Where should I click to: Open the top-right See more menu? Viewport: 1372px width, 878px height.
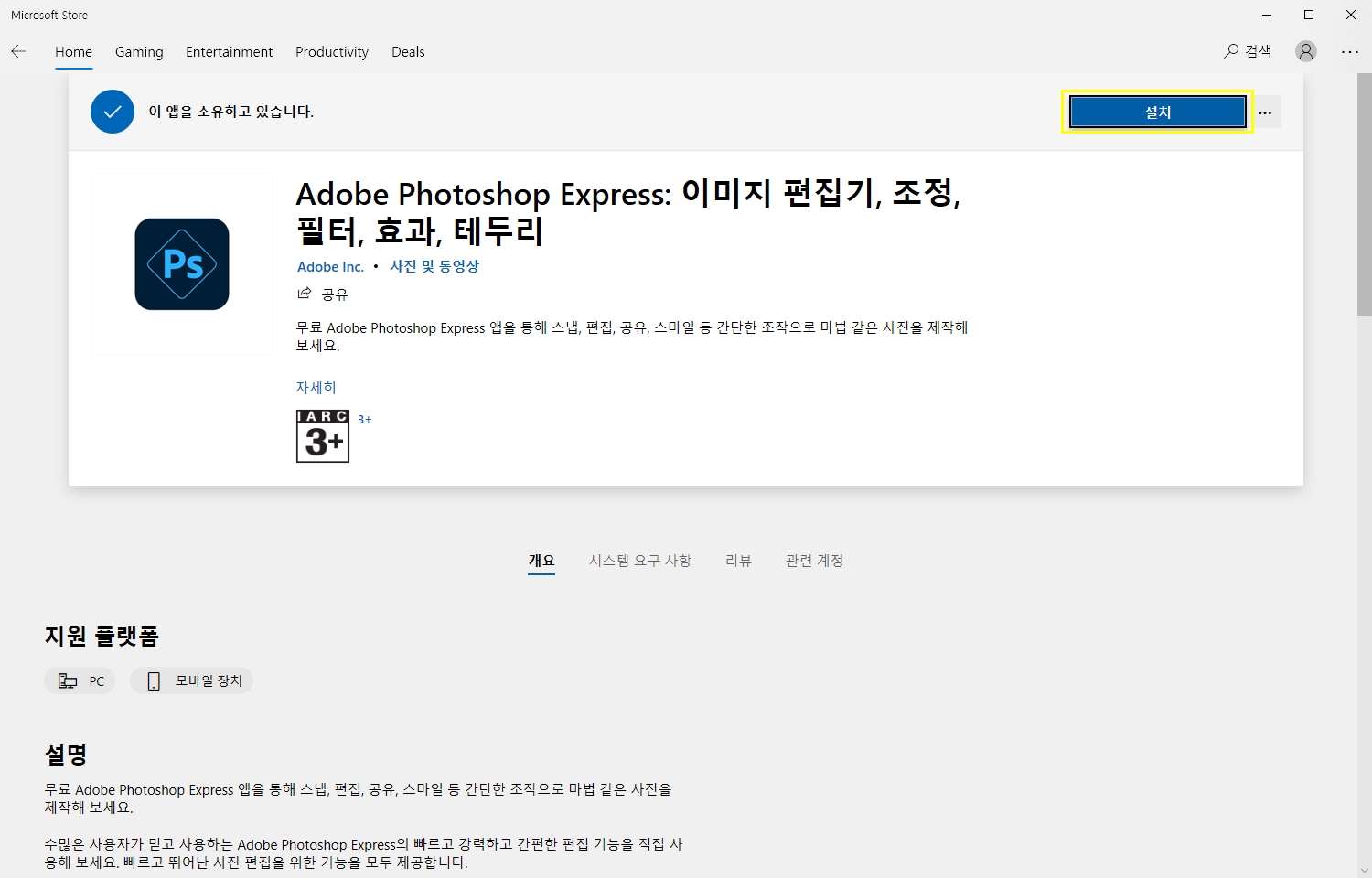click(x=1350, y=52)
